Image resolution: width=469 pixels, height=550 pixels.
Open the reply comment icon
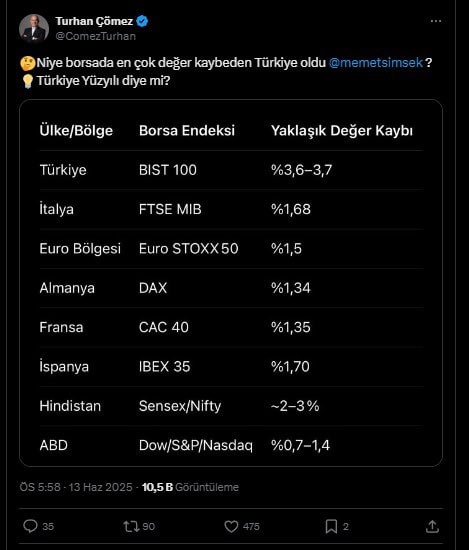tap(30, 526)
